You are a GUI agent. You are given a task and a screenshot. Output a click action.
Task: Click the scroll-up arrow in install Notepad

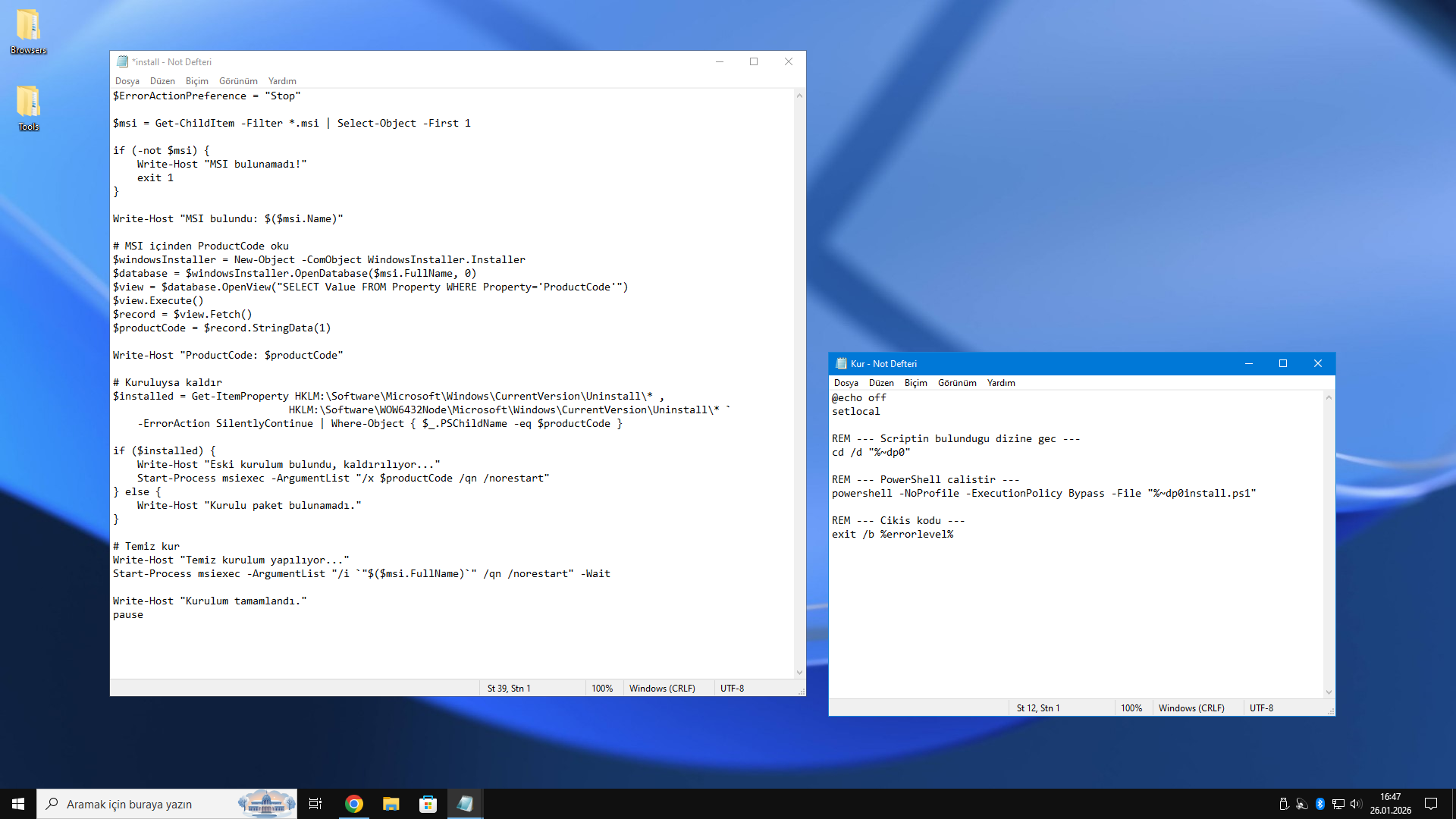click(799, 96)
